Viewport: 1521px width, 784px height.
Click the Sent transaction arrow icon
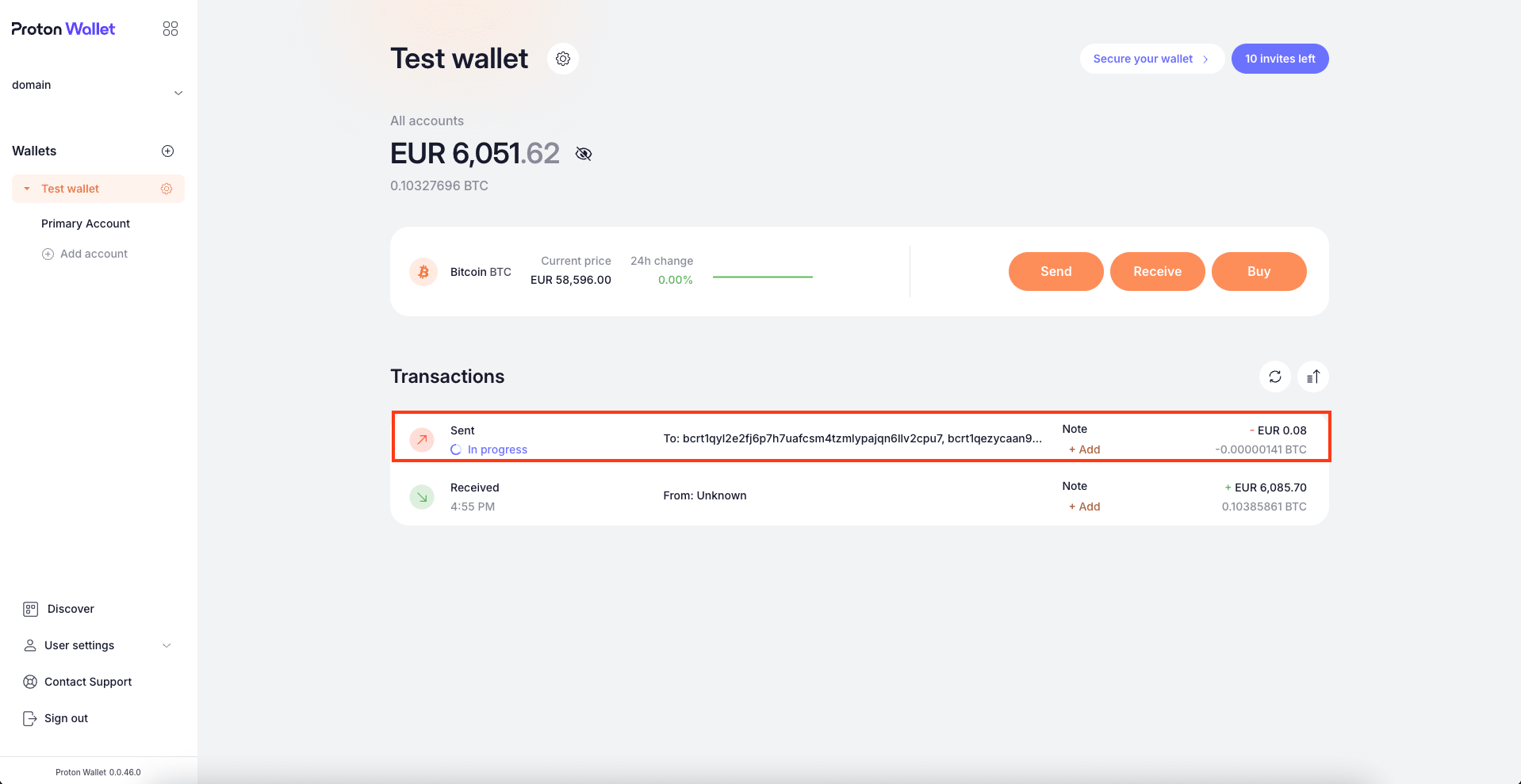[x=421, y=439]
